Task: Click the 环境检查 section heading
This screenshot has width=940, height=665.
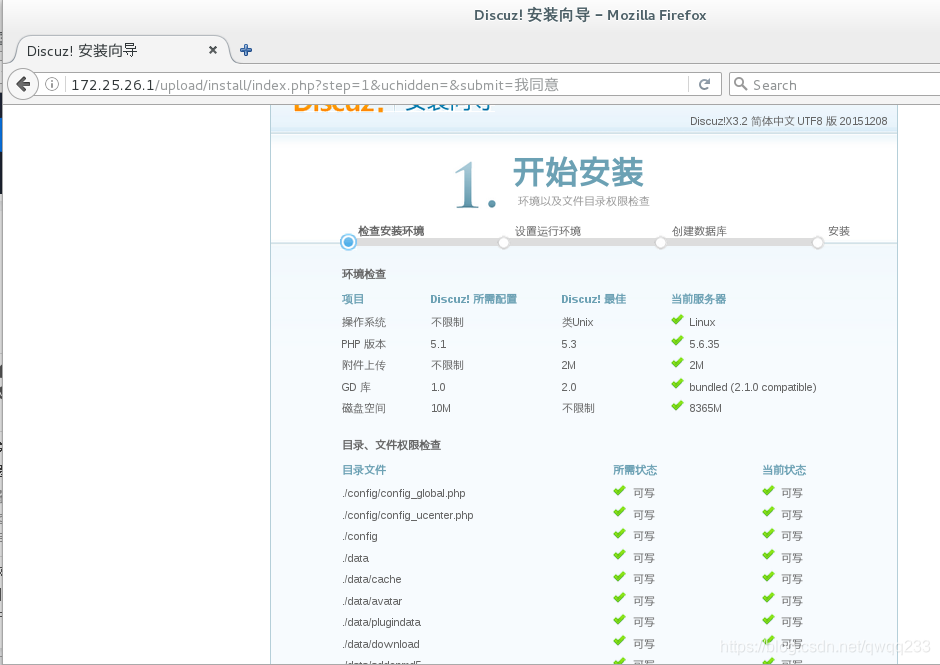Action: (364, 274)
